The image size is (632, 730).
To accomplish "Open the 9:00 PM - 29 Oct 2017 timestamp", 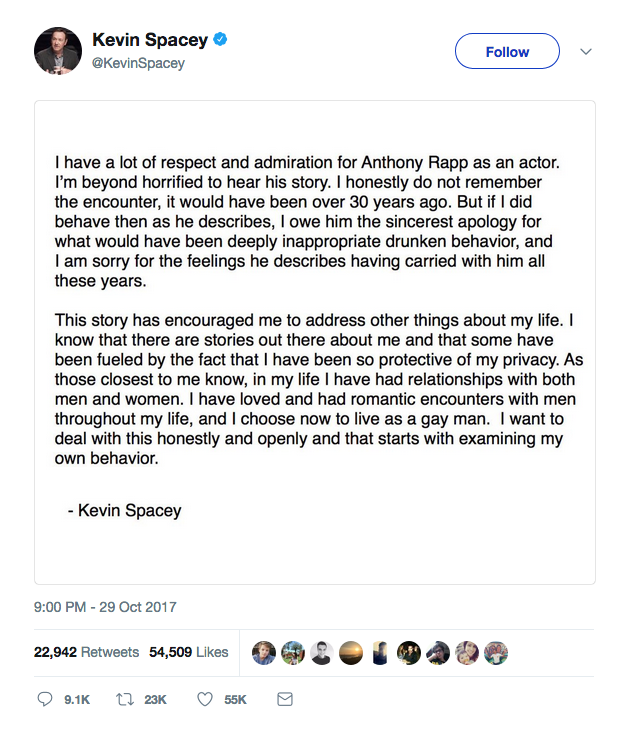I will click(x=105, y=607).
